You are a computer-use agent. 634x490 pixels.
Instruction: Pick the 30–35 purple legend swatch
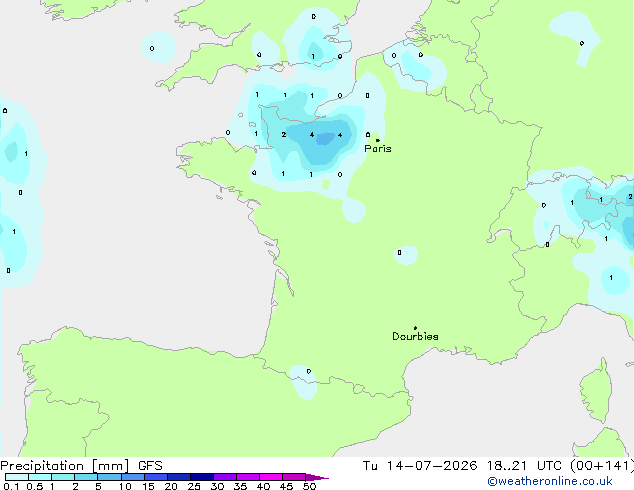(x=225, y=477)
